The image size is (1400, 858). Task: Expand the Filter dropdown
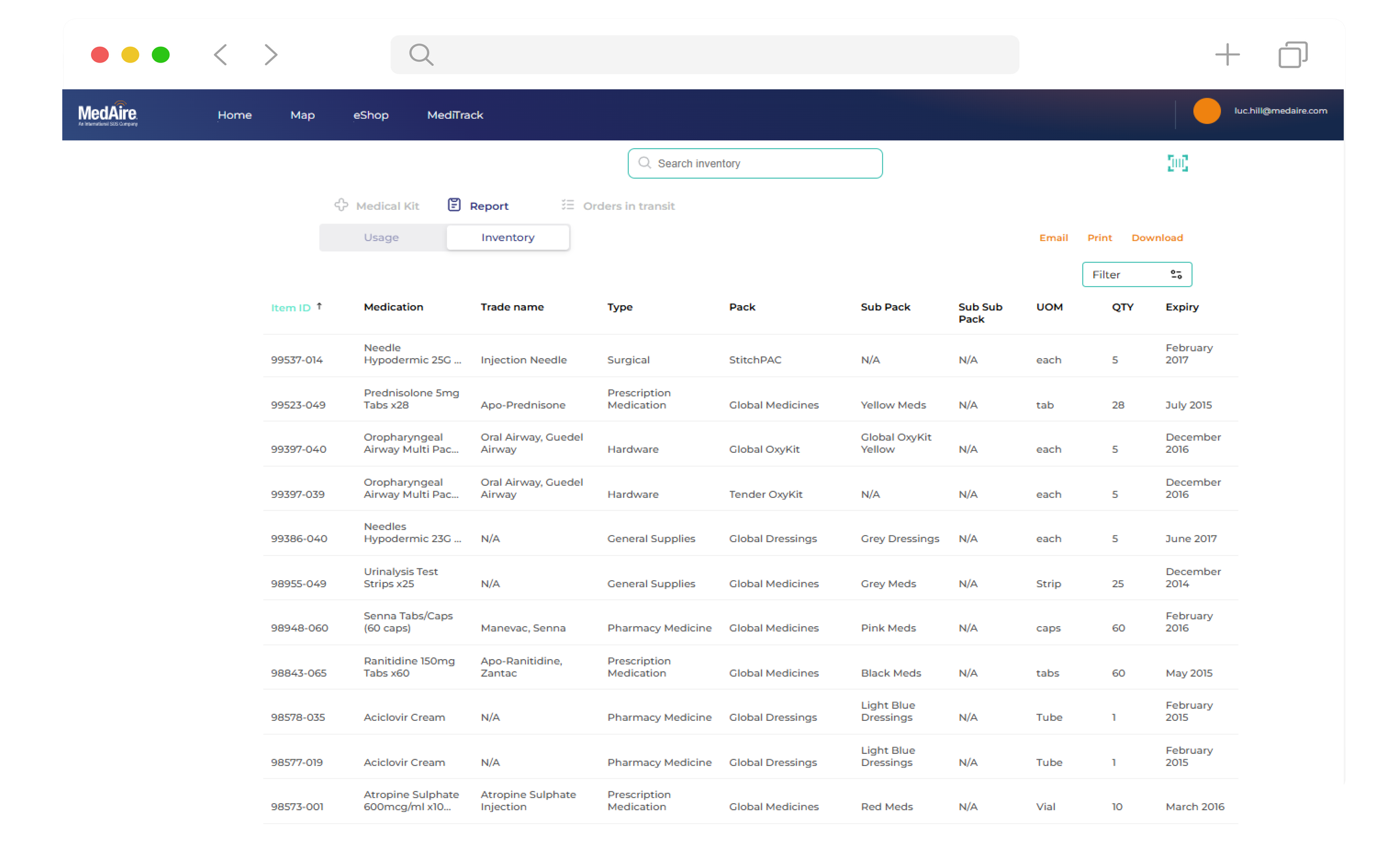(1137, 274)
